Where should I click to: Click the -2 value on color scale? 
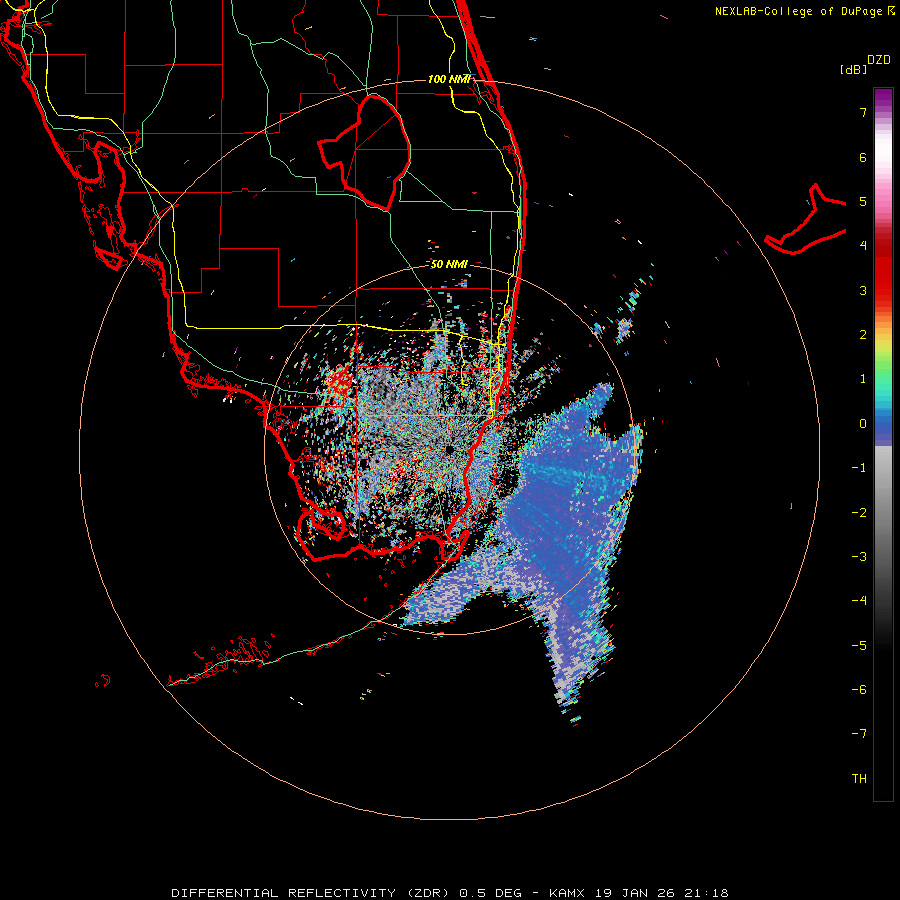859,513
